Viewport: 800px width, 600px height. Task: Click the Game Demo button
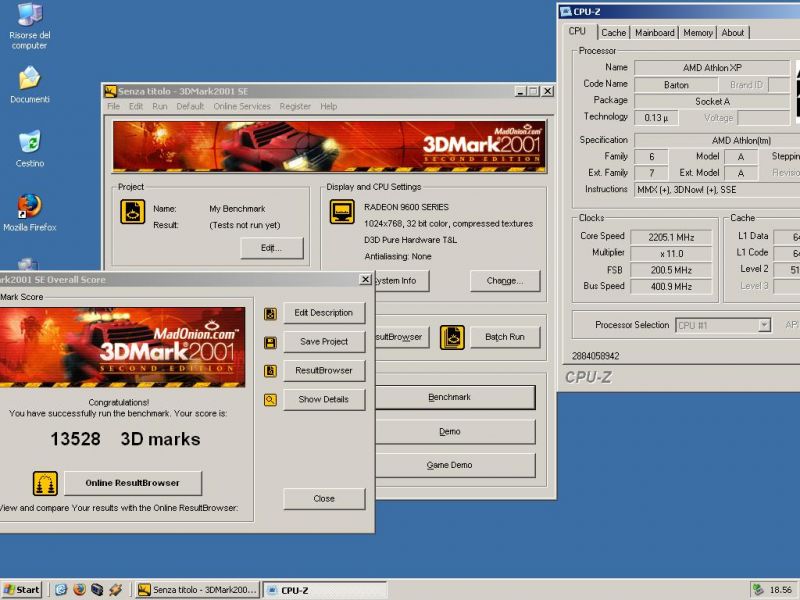click(x=455, y=465)
